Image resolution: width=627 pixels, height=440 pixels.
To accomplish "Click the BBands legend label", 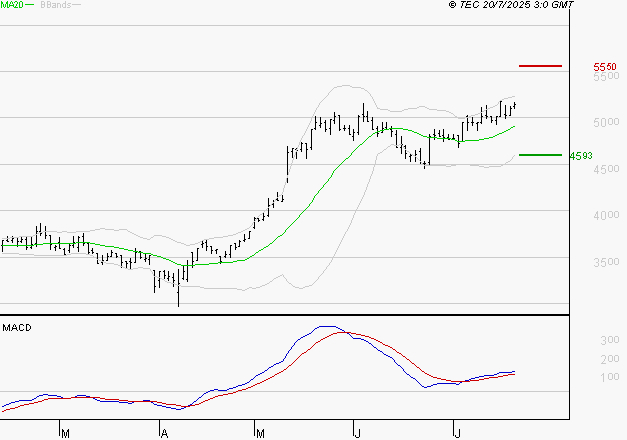I will pos(56,5).
